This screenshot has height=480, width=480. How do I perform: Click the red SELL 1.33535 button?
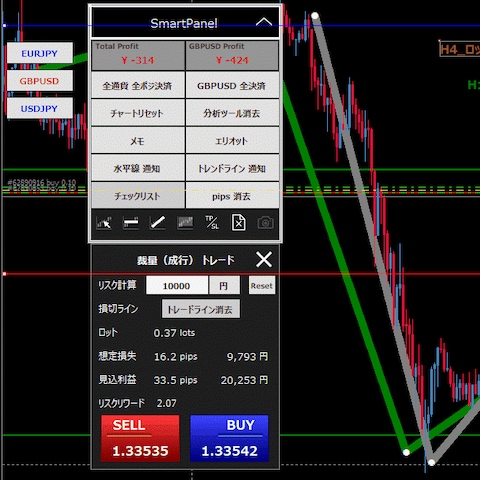click(140, 438)
